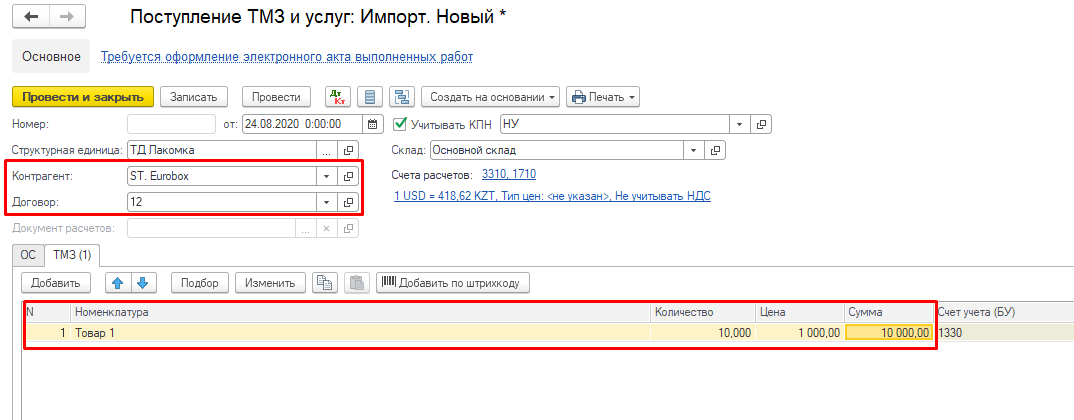This screenshot has height=420, width=1074.
Task: Open the document structure tree icon
Action: (402, 97)
